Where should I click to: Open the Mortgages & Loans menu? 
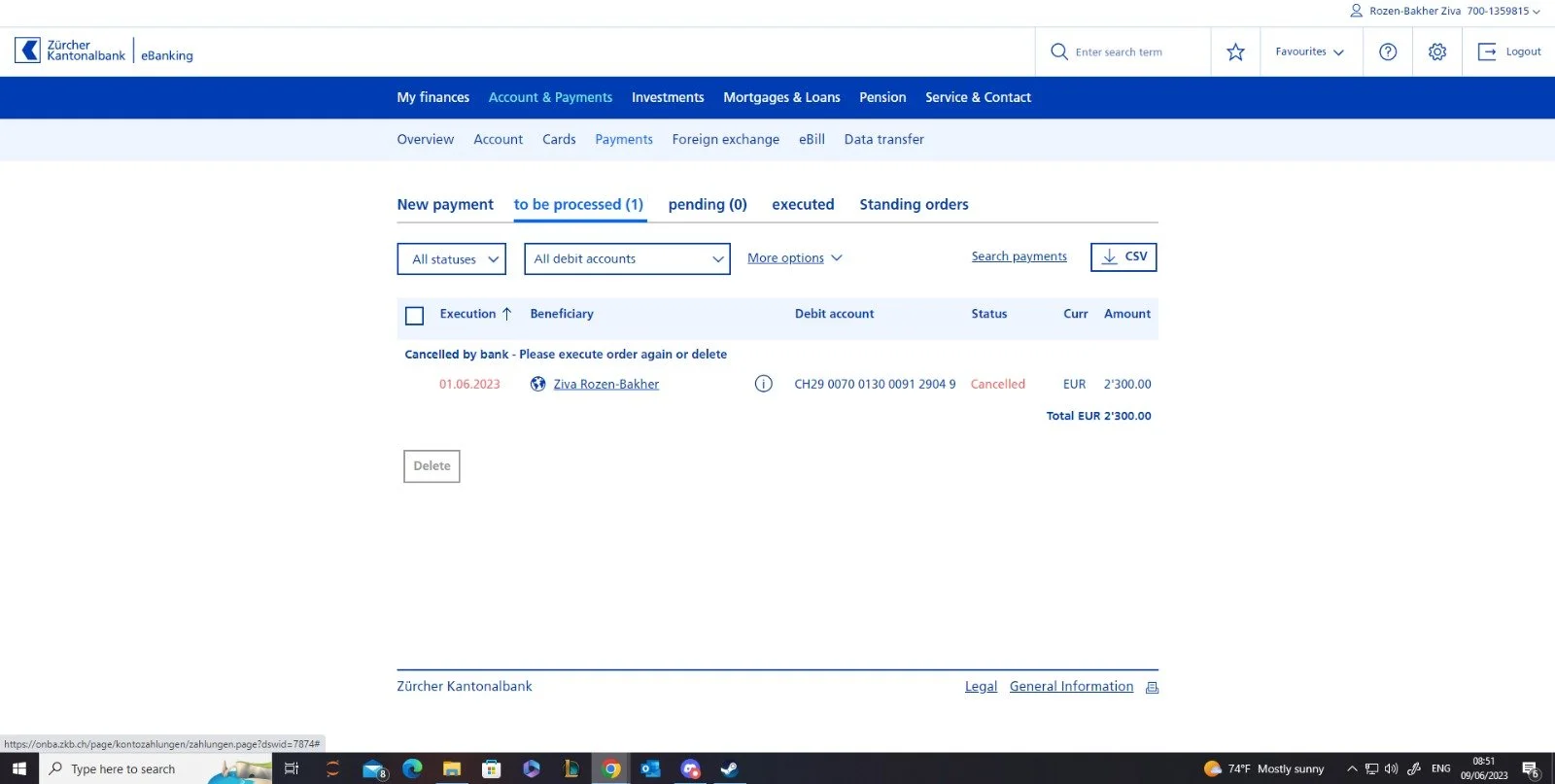[x=781, y=97]
